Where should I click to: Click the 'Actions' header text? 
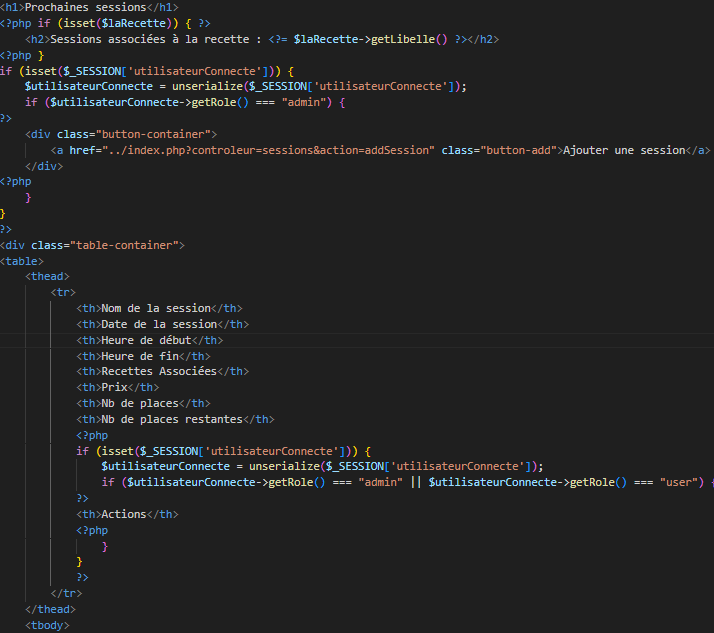[124, 515]
